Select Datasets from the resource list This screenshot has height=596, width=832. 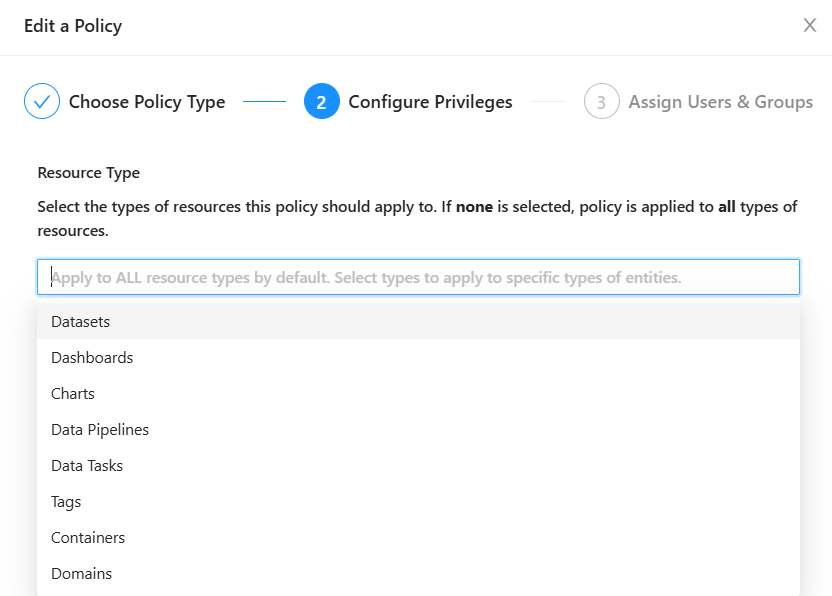(x=80, y=322)
